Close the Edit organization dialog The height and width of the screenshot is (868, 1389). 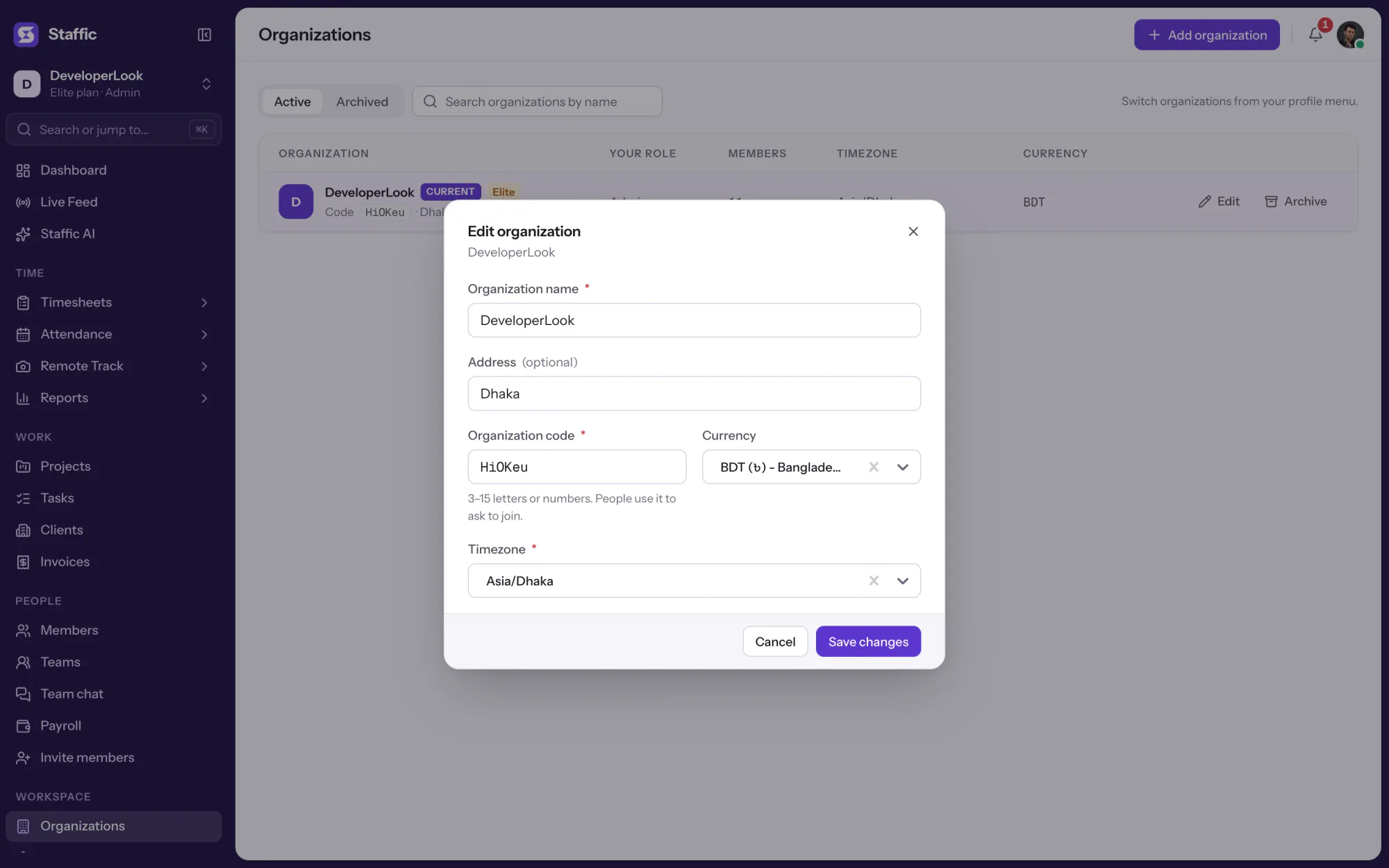tap(913, 231)
